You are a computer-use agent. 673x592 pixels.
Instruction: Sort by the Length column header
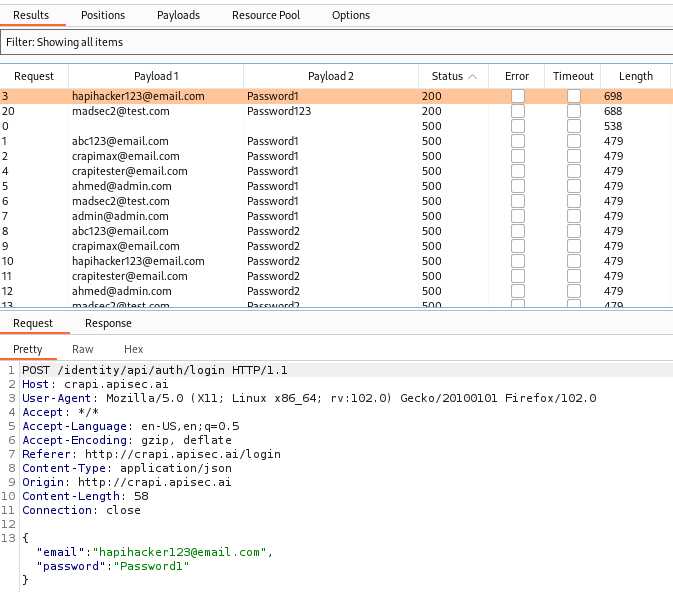click(x=635, y=76)
